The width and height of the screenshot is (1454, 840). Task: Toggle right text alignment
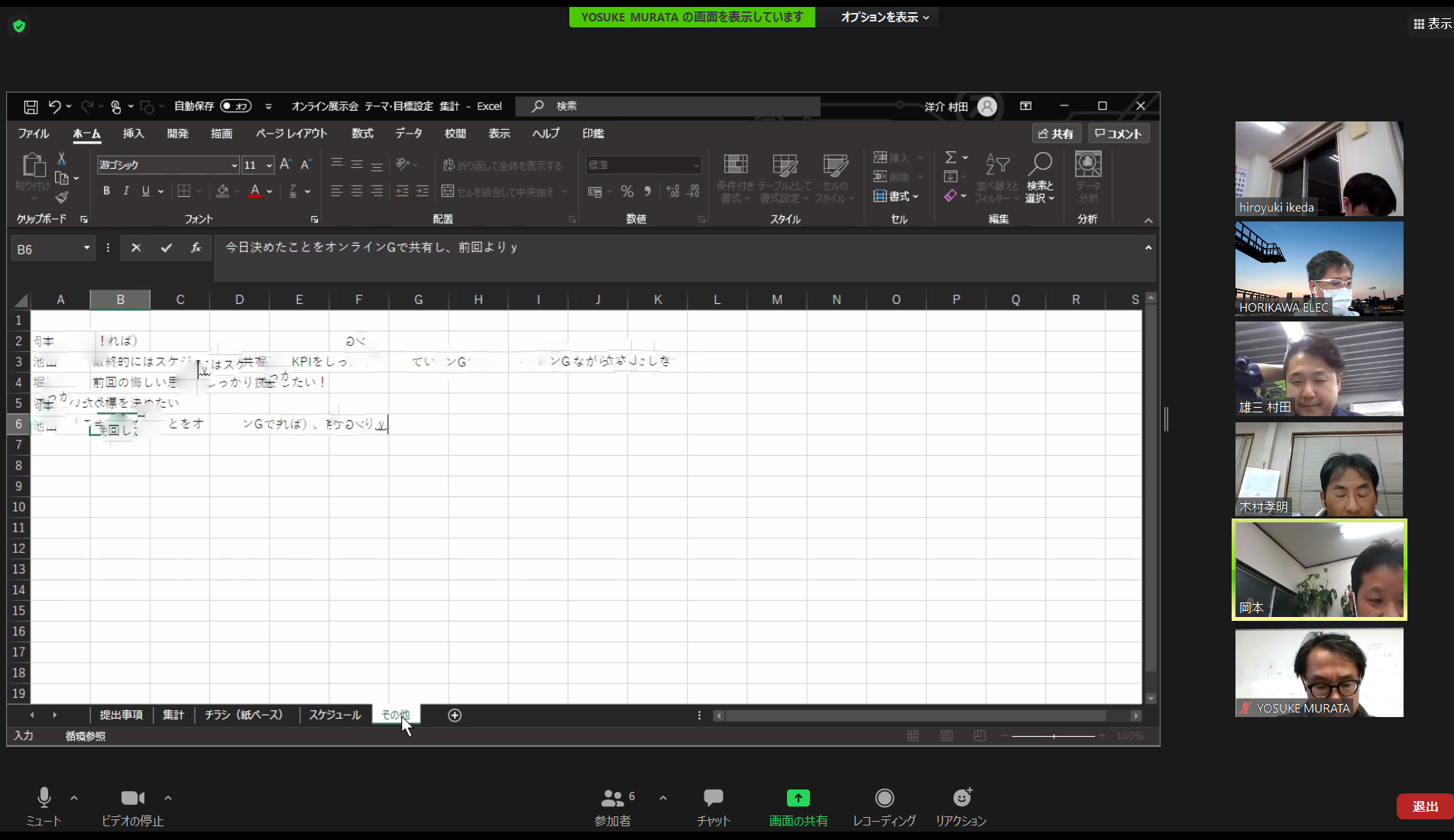377,191
